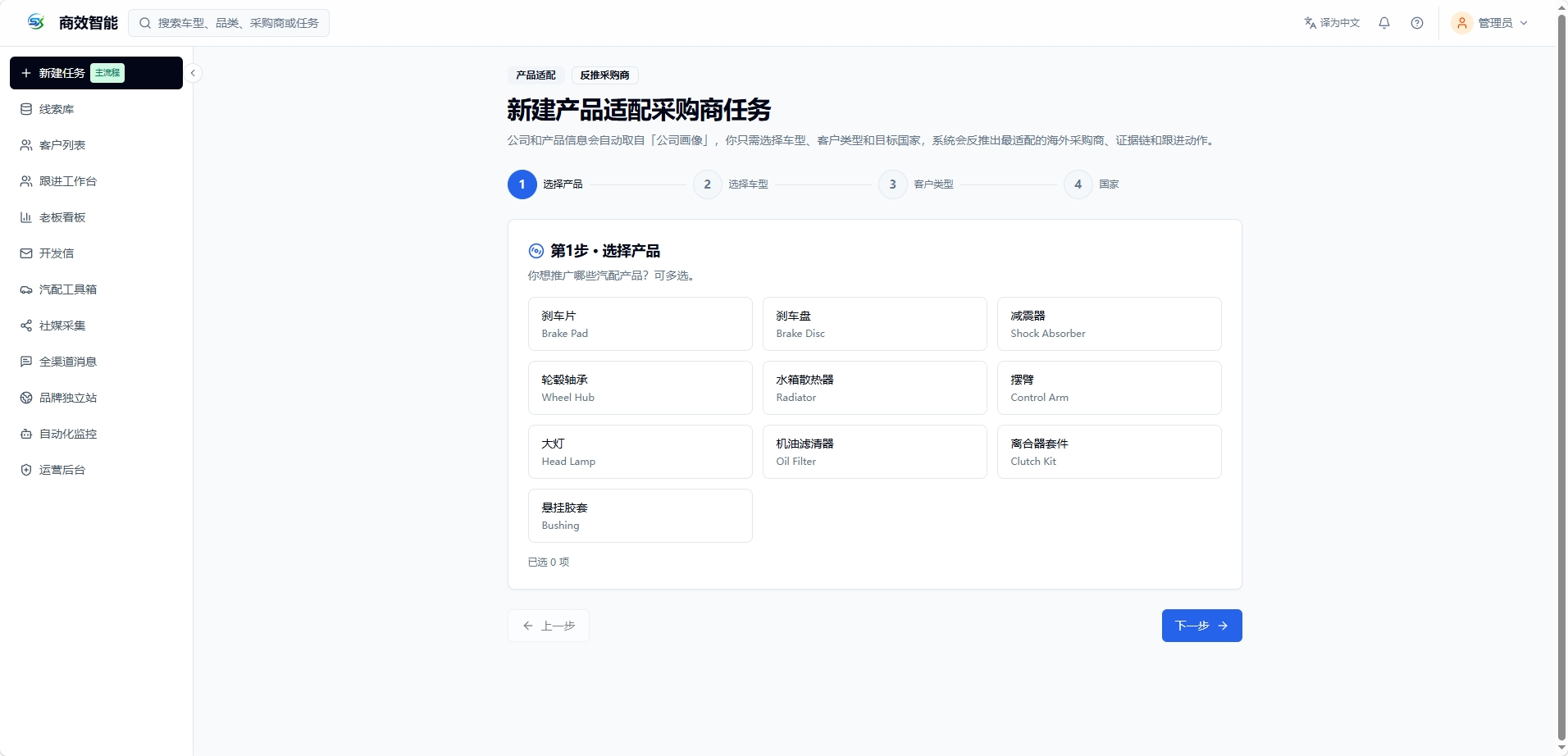Select the 轮毂轴承 Wheel Hub product
Screen dimensions: 1568x756
640,388
